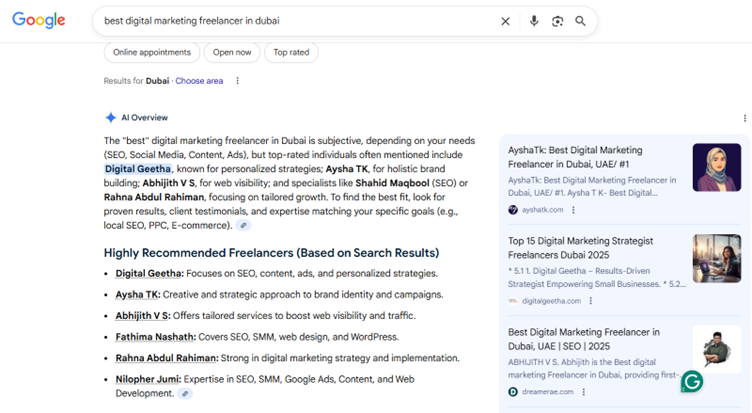Click the ayshatk.com source text

click(542, 210)
